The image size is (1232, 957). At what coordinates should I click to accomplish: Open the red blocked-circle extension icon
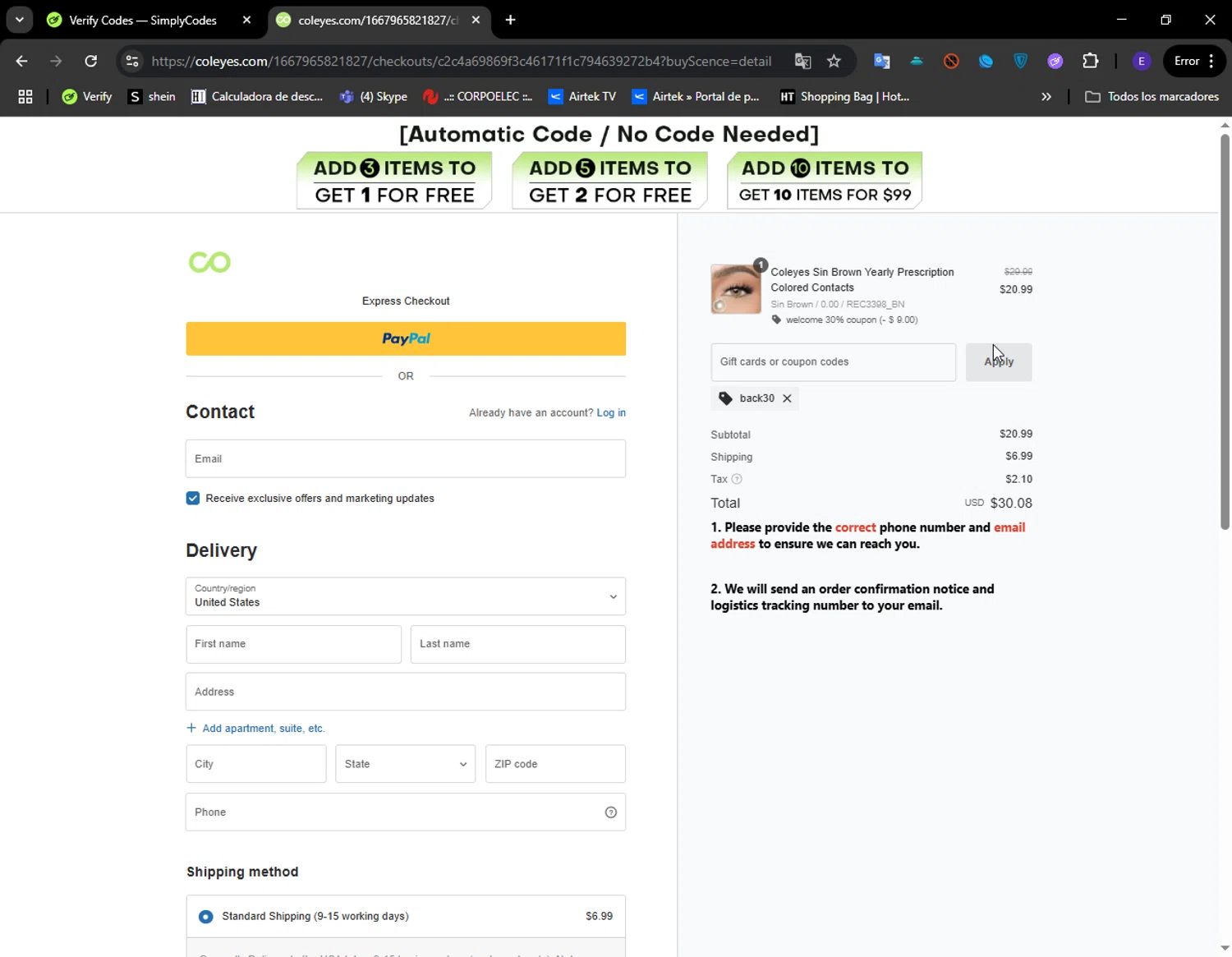951,61
